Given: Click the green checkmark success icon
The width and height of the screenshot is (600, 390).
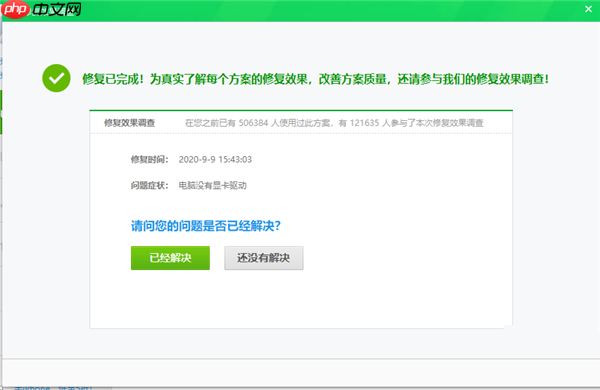Looking at the screenshot, I should (x=56, y=78).
